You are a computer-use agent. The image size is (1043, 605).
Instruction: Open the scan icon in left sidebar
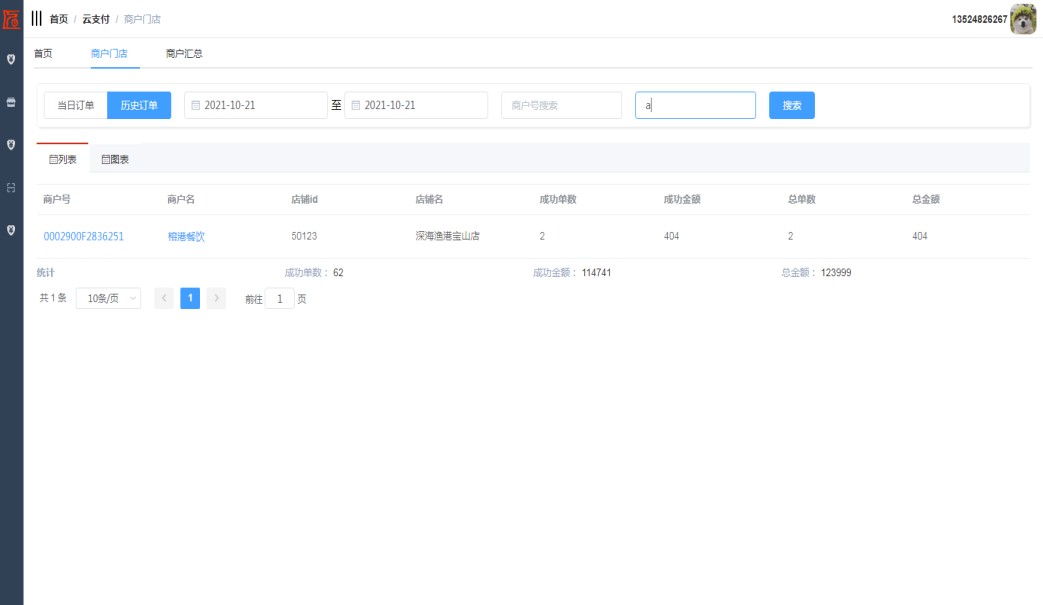(11, 187)
